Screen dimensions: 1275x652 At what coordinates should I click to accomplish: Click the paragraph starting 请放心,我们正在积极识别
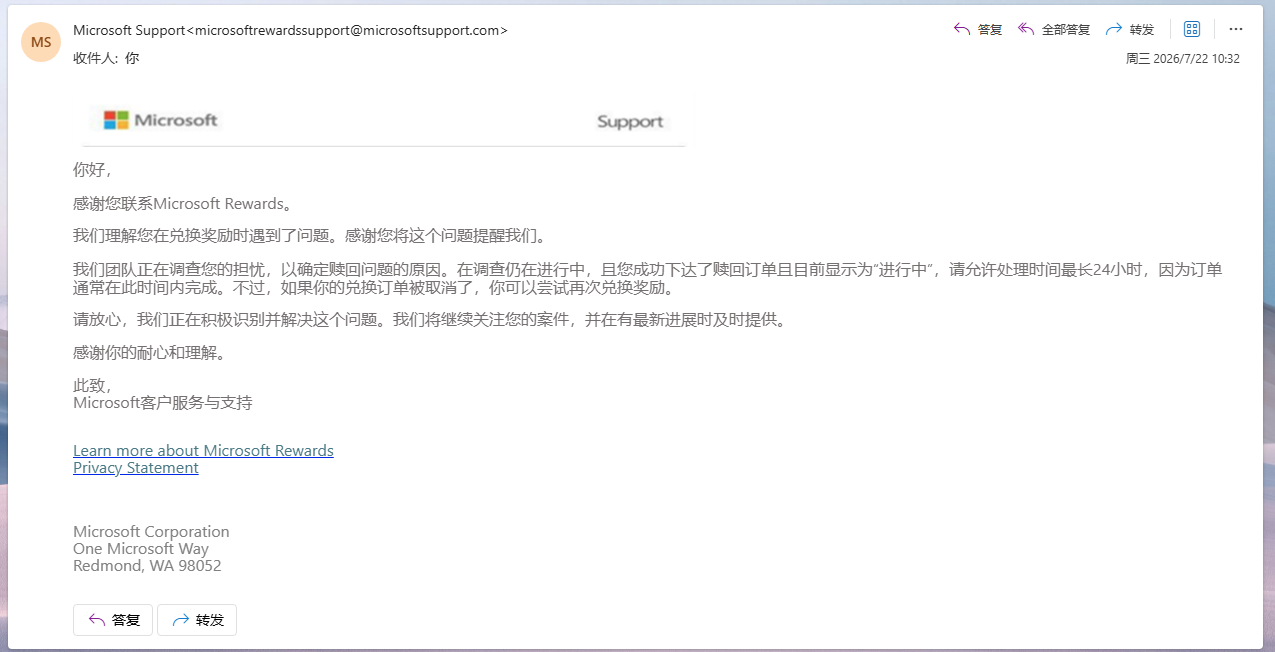coord(430,320)
